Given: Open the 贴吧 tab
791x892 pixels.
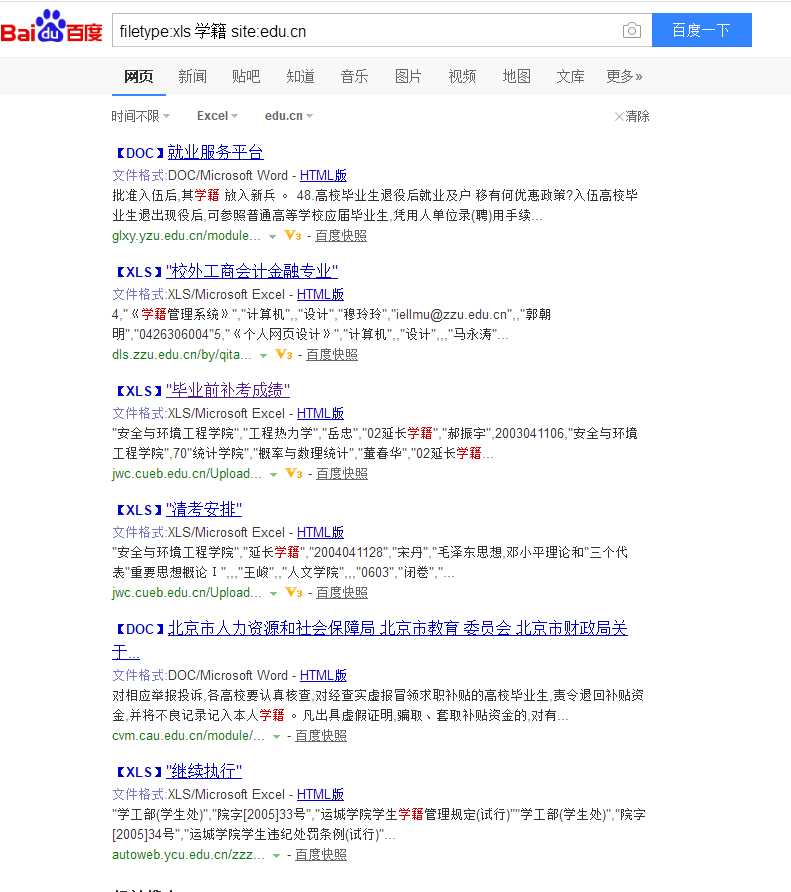Looking at the screenshot, I should tap(246, 76).
